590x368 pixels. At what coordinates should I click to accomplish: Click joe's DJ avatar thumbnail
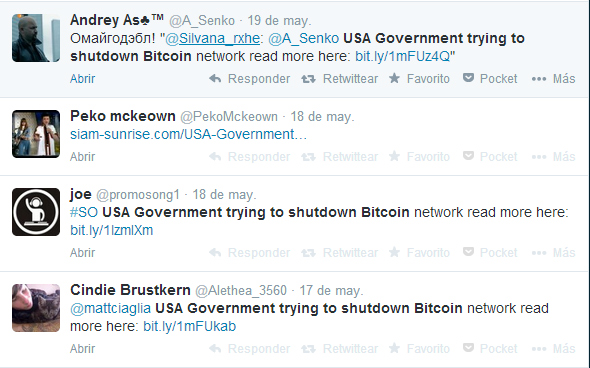tap(36, 212)
